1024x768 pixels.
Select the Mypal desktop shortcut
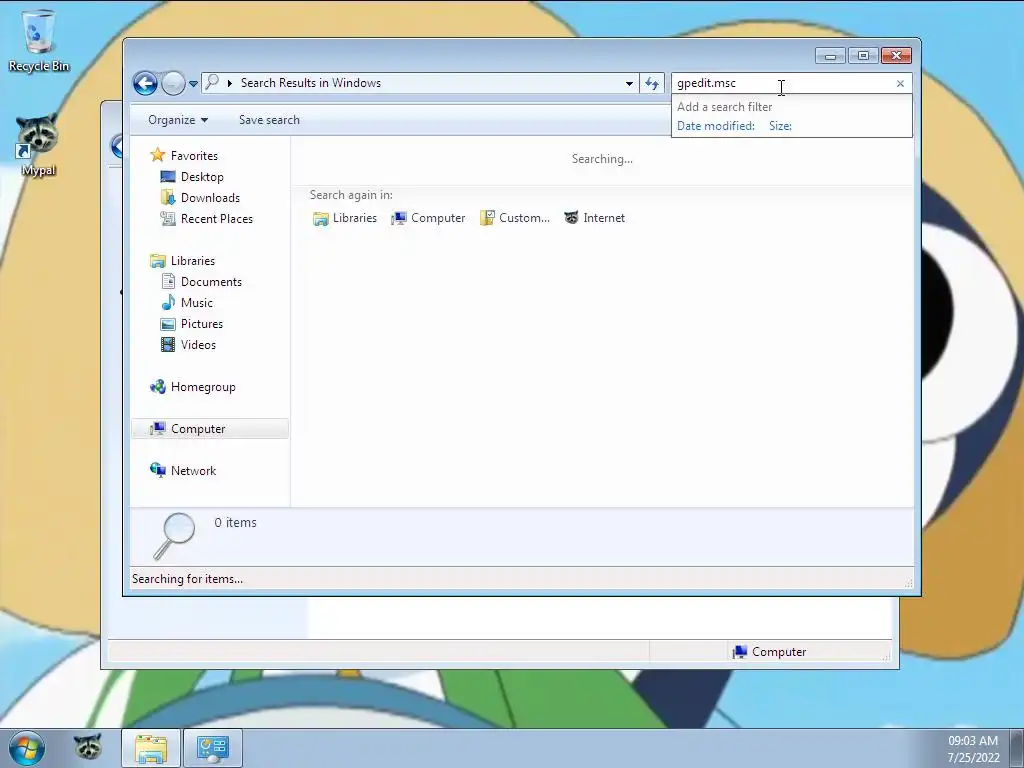(x=38, y=145)
